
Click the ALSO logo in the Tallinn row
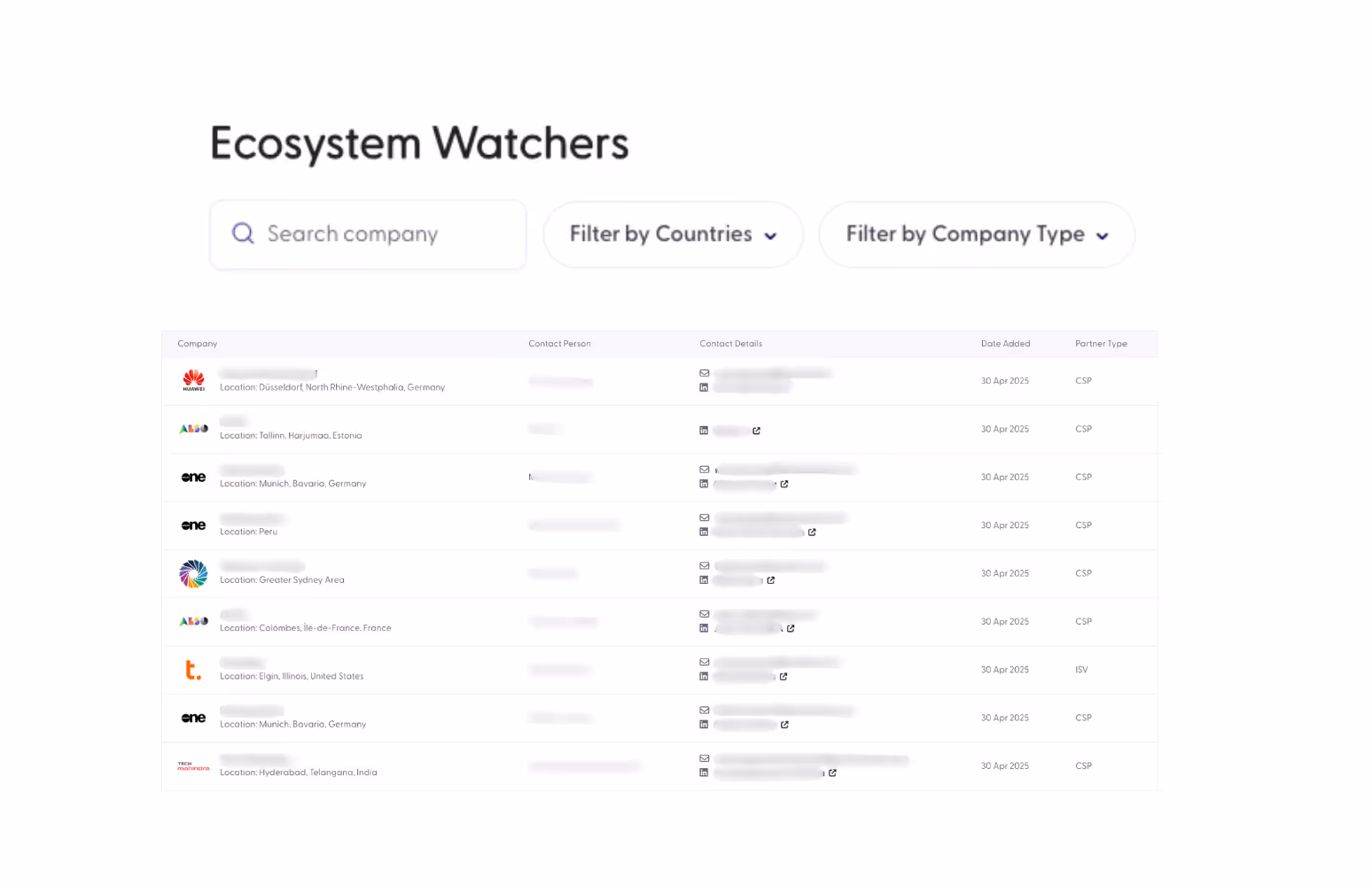(x=193, y=429)
